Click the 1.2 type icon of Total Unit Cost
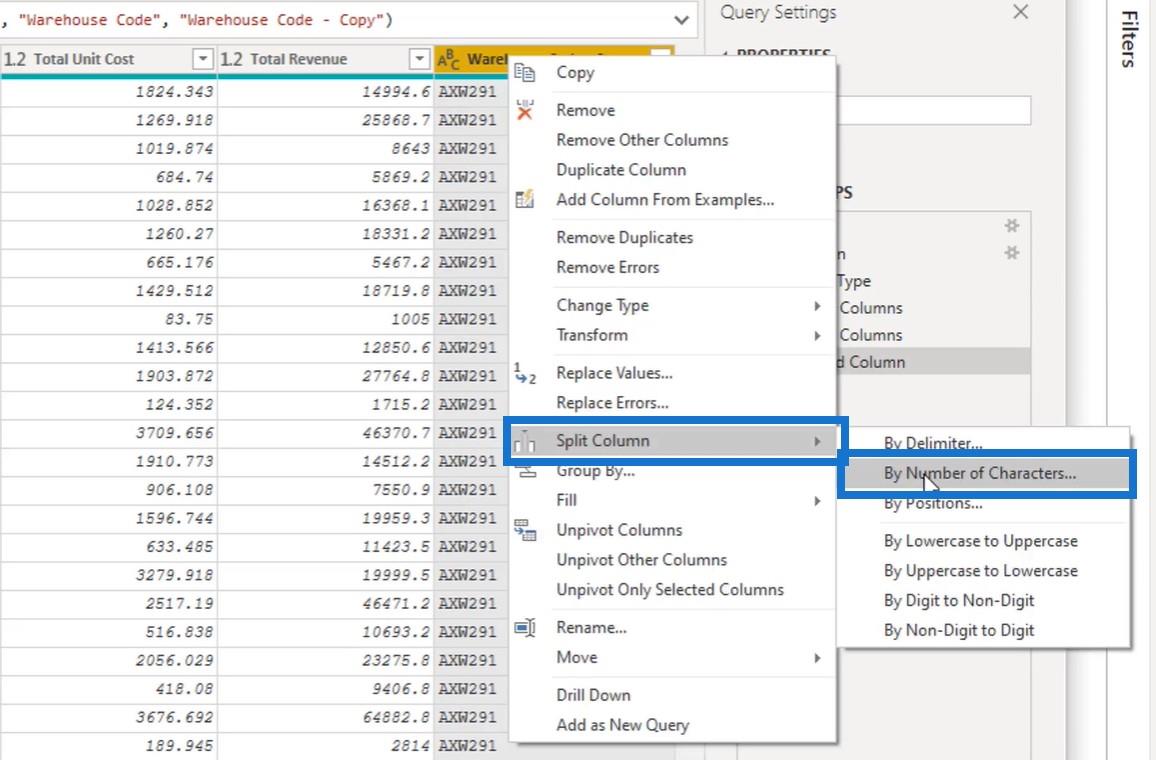 click(15, 59)
